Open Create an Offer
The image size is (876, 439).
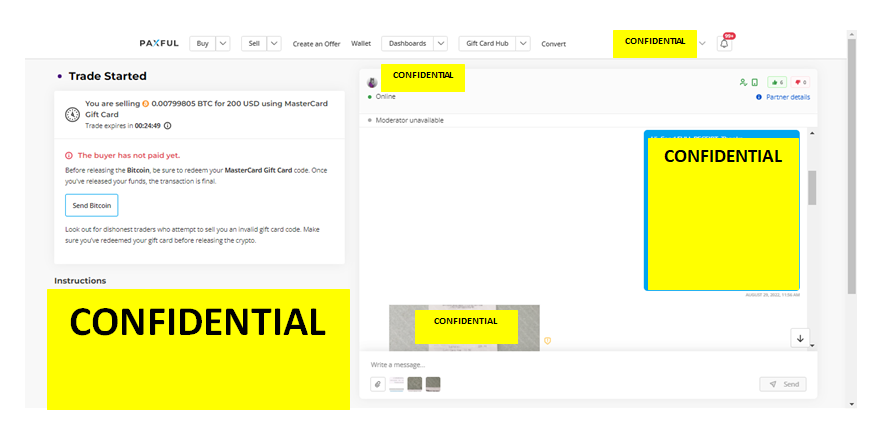point(316,44)
